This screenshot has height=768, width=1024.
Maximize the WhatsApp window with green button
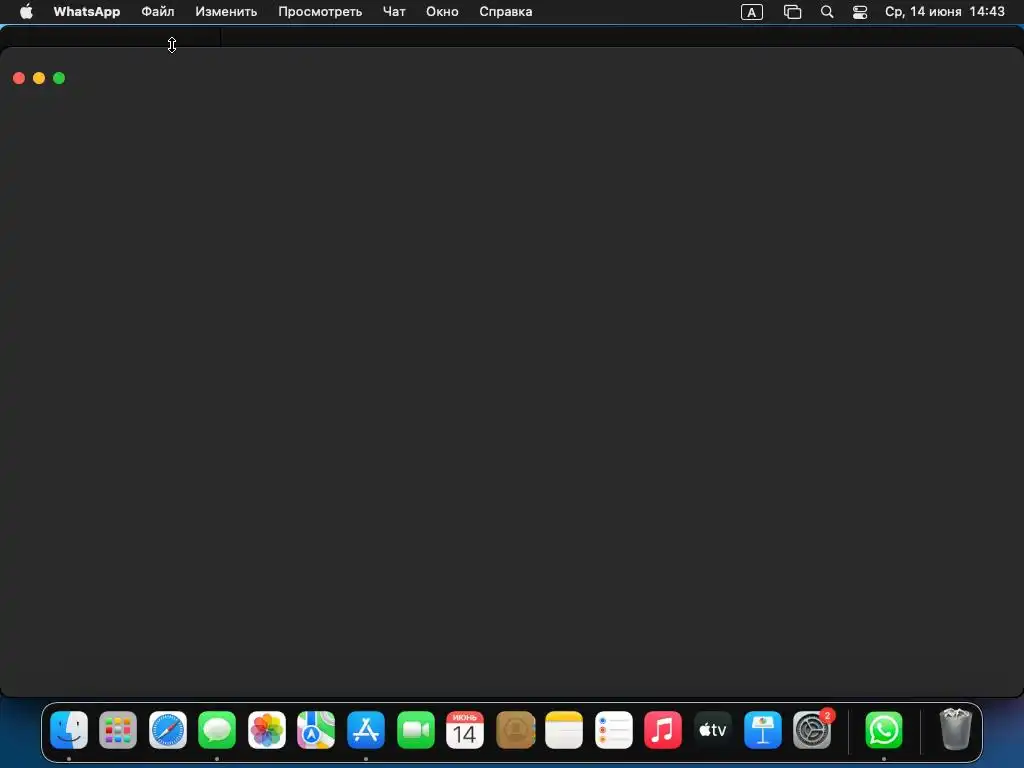59,78
